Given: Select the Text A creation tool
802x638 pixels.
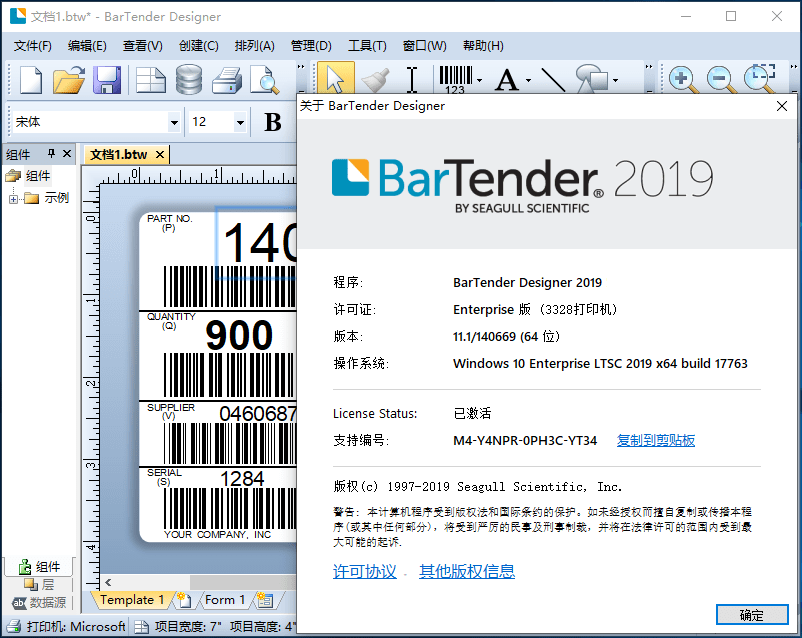Looking at the screenshot, I should click(x=507, y=80).
